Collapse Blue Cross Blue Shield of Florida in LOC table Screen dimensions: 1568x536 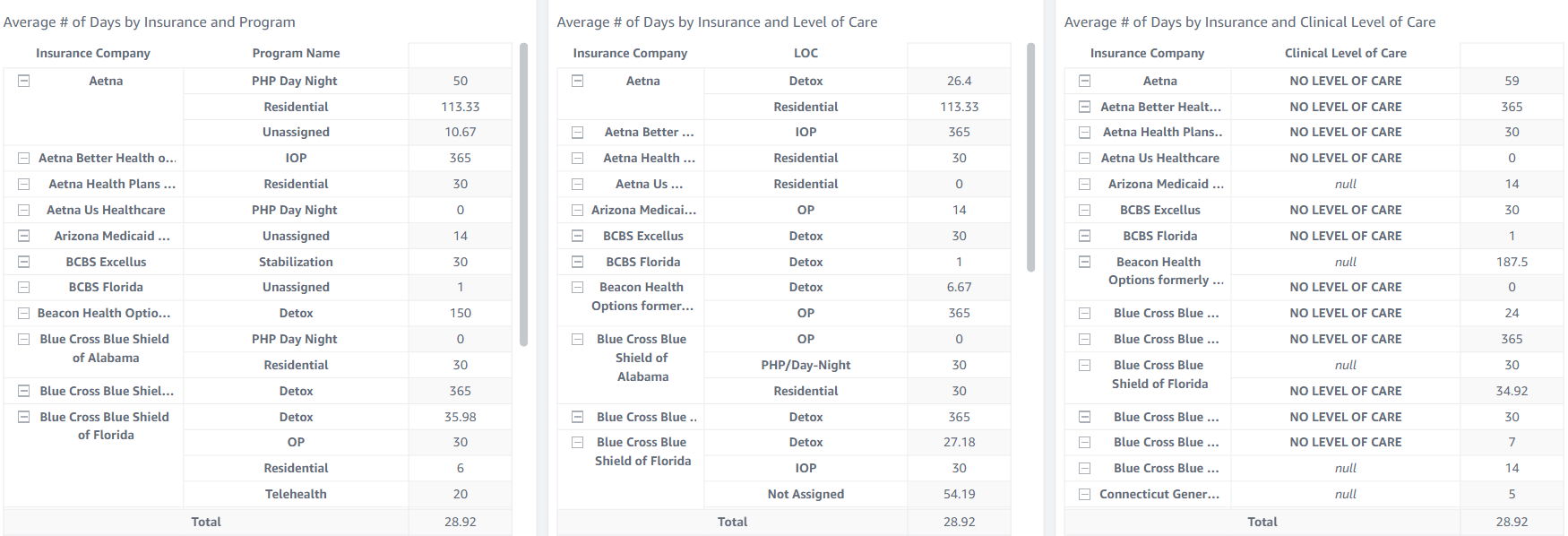(x=578, y=443)
